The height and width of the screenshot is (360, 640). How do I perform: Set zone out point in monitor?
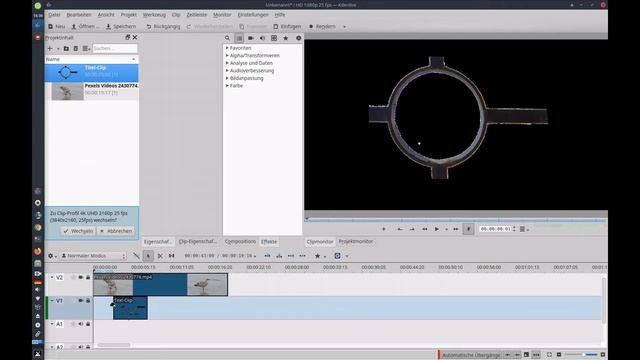pos(412,229)
